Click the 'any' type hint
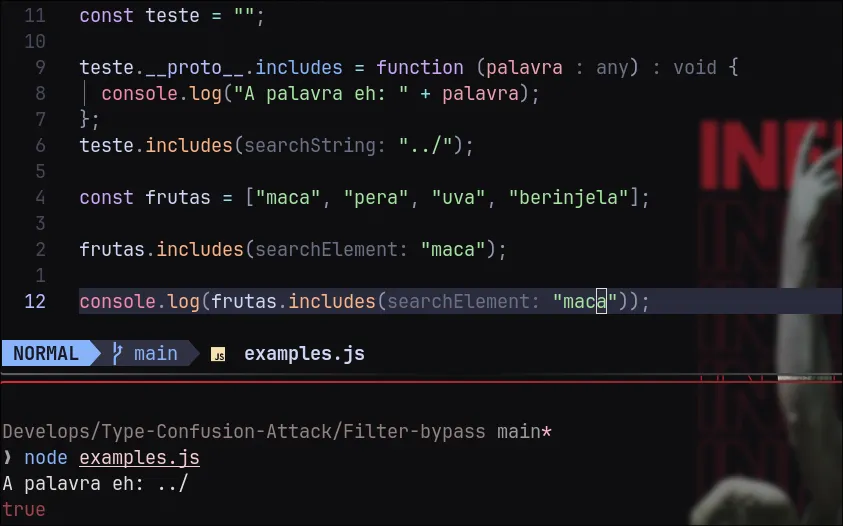 pos(612,68)
